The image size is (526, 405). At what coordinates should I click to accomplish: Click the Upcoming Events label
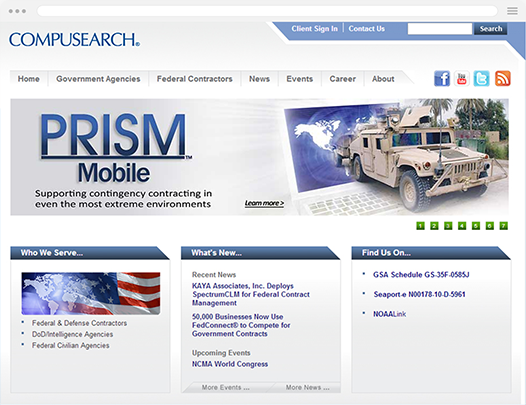point(221,353)
